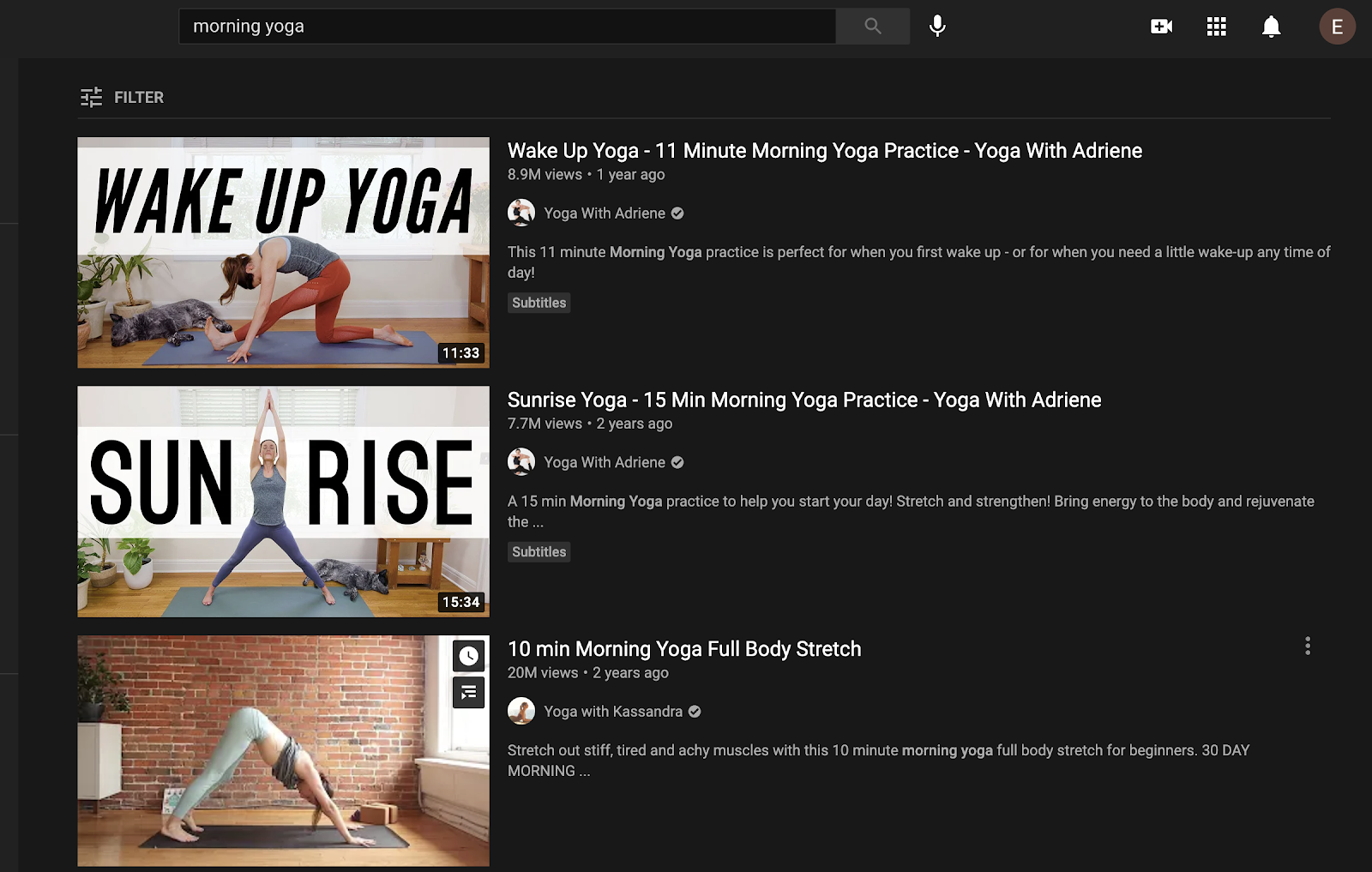Open the three-dot menu for 10 min Morning Yoga
Screen dimensions: 1372x872
1308,646
